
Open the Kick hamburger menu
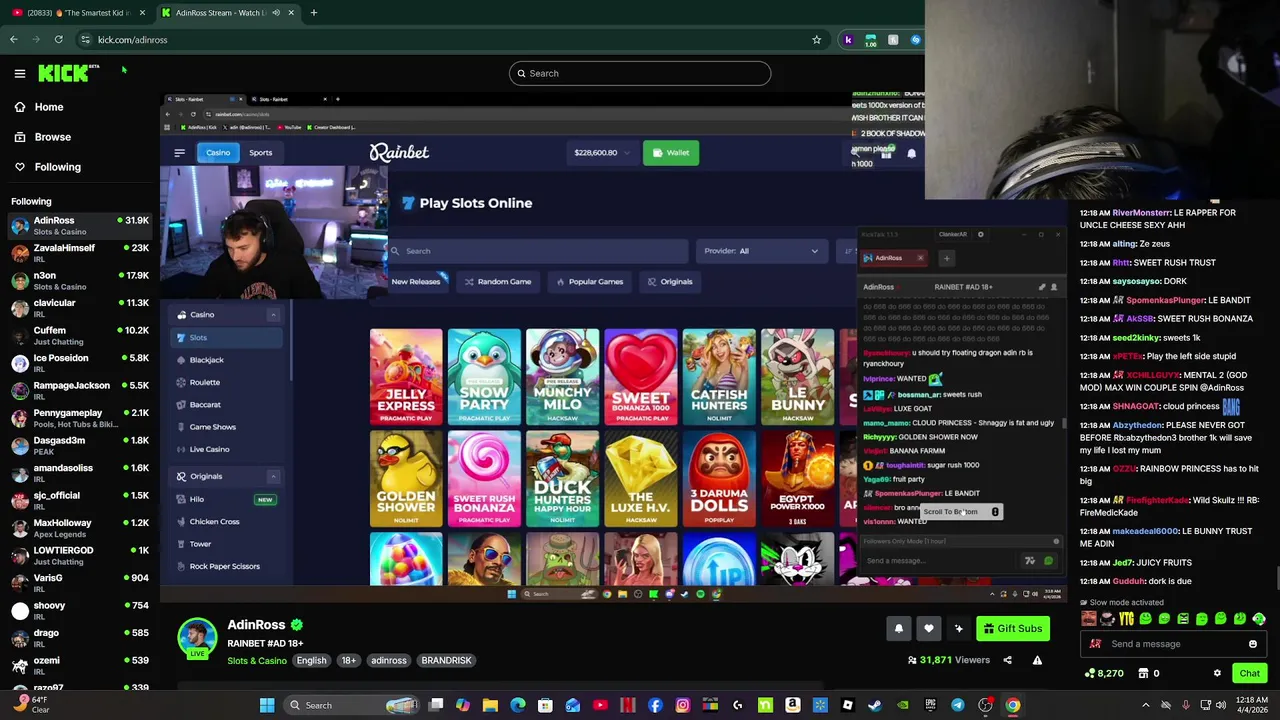20,73
